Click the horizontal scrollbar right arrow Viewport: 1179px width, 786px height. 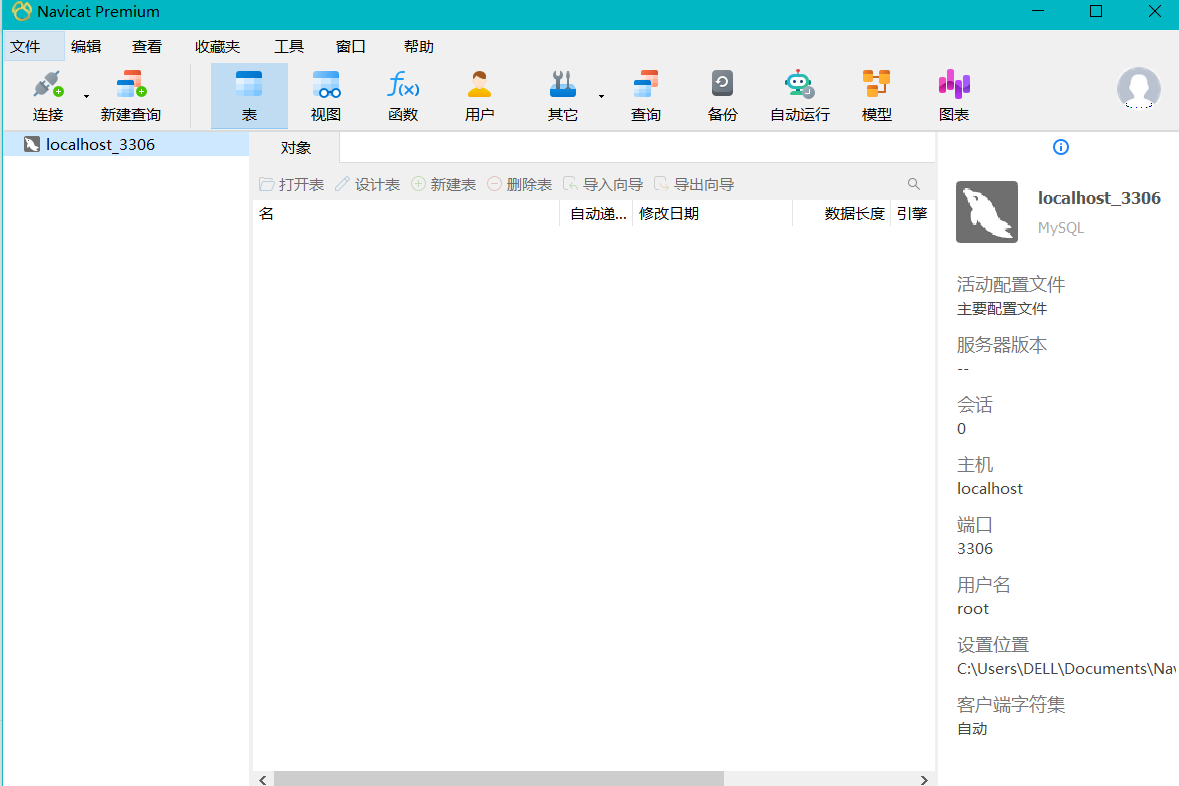[x=924, y=779]
